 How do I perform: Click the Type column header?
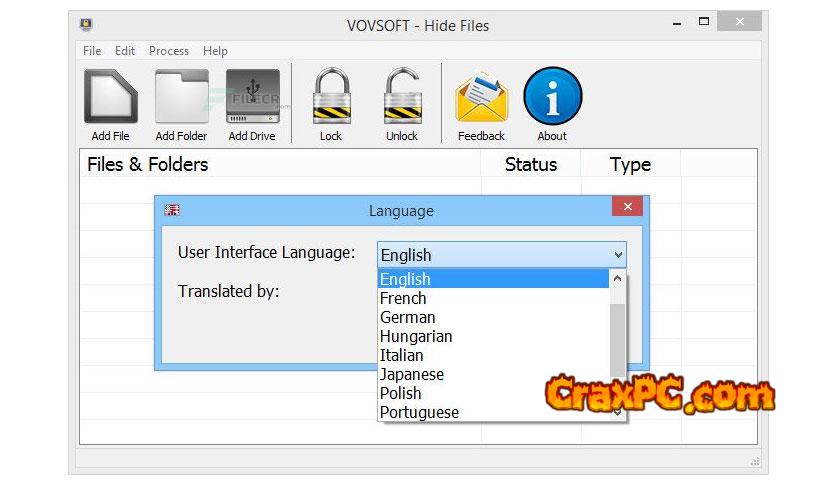coord(630,164)
